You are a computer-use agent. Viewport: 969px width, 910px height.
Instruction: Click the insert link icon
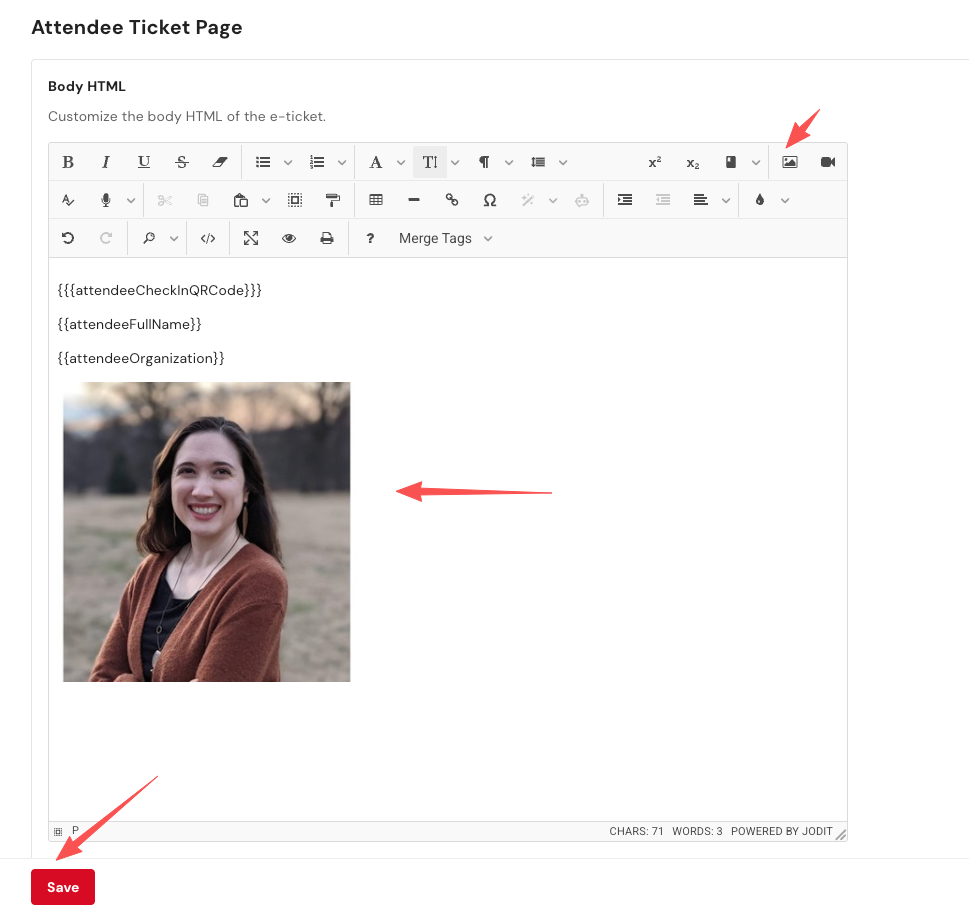452,200
